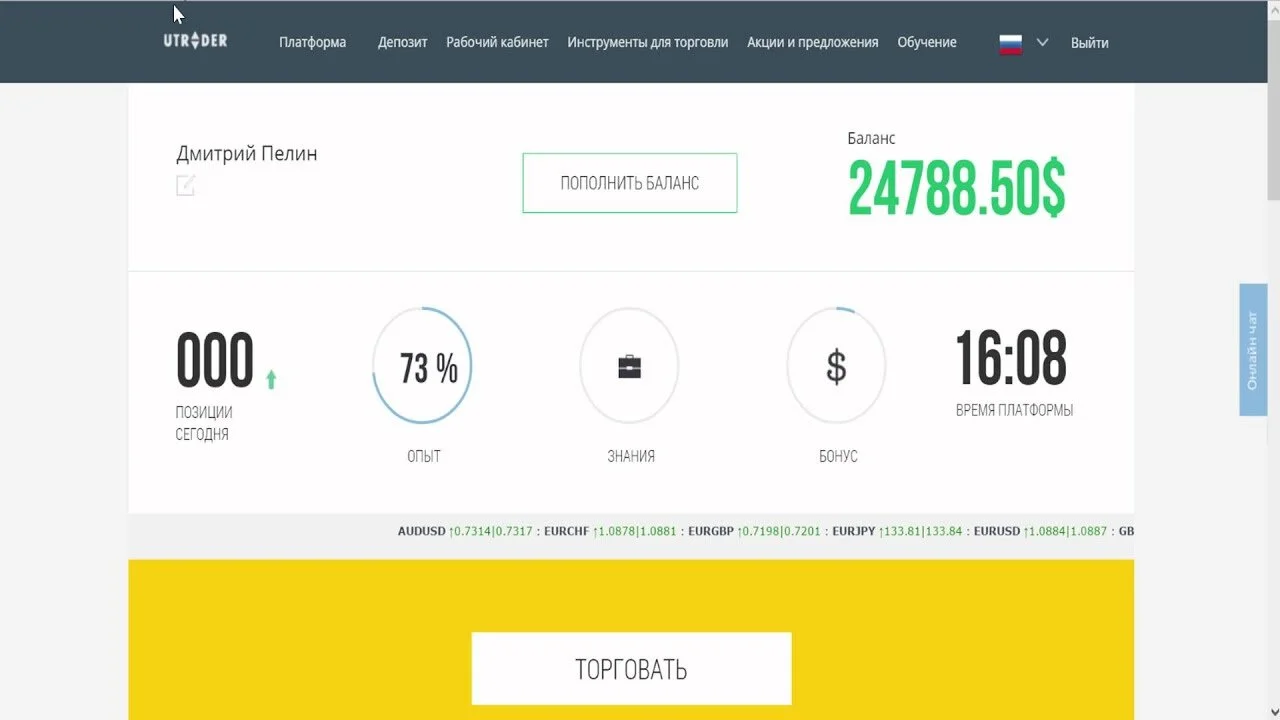Open Инструменты для торговли menu
This screenshot has height=720, width=1280.
(x=647, y=42)
